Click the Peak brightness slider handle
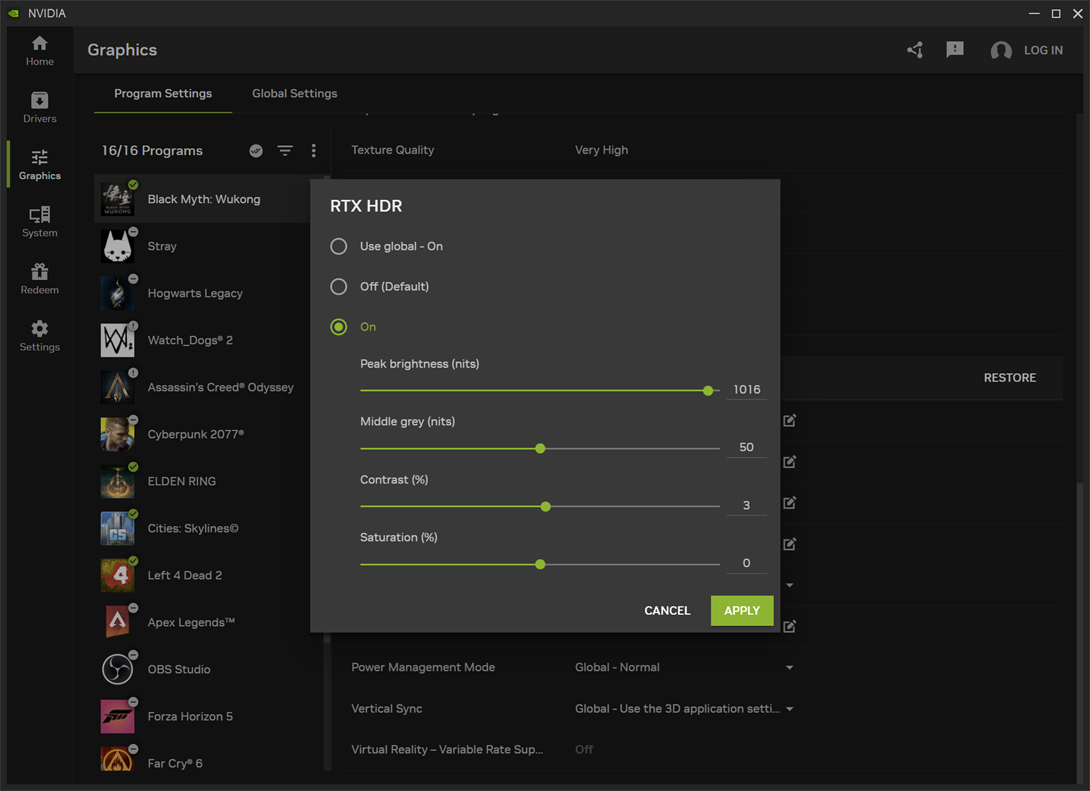 pyautogui.click(x=708, y=391)
